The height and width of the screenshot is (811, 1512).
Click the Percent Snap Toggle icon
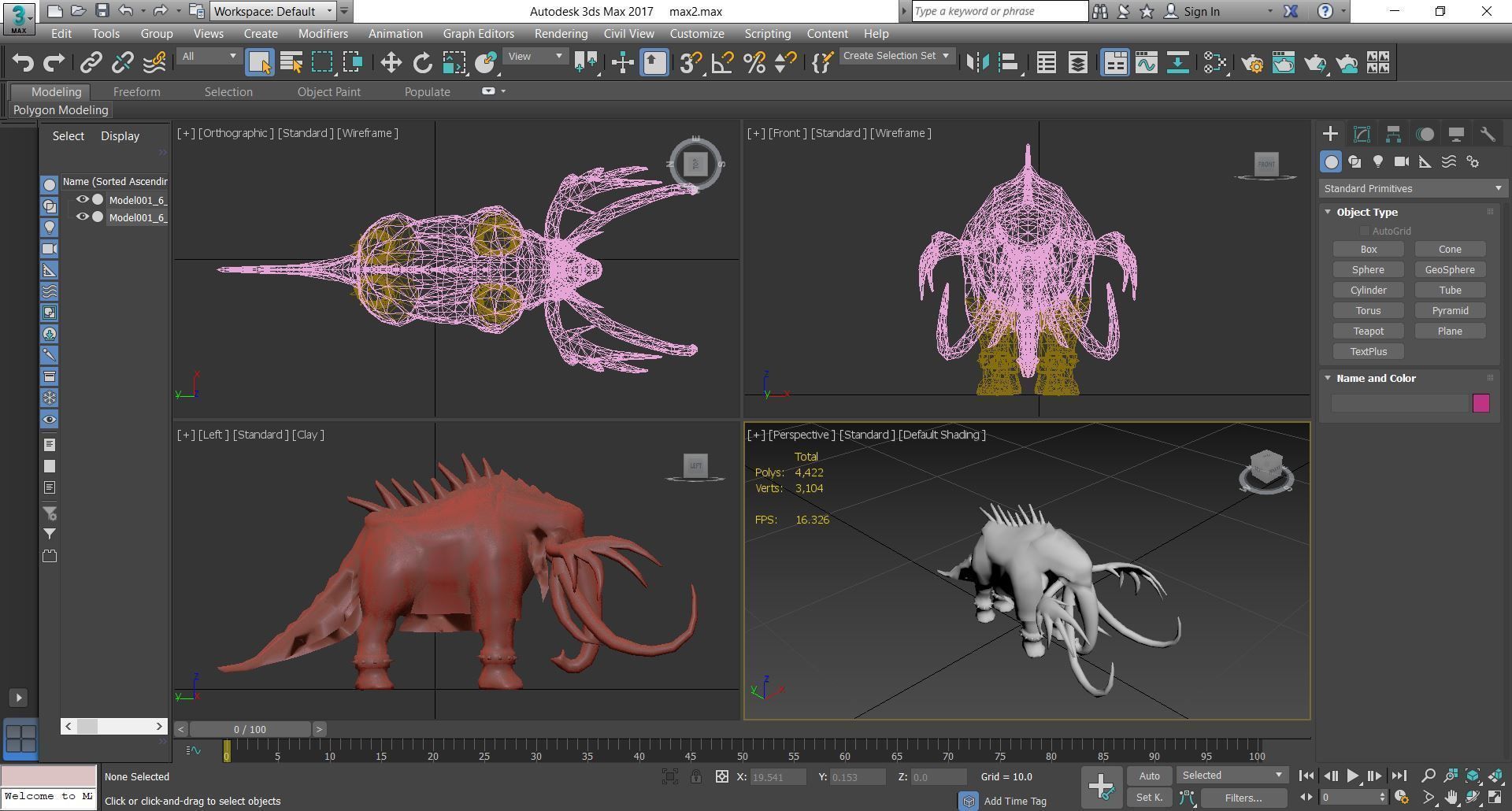(754, 62)
